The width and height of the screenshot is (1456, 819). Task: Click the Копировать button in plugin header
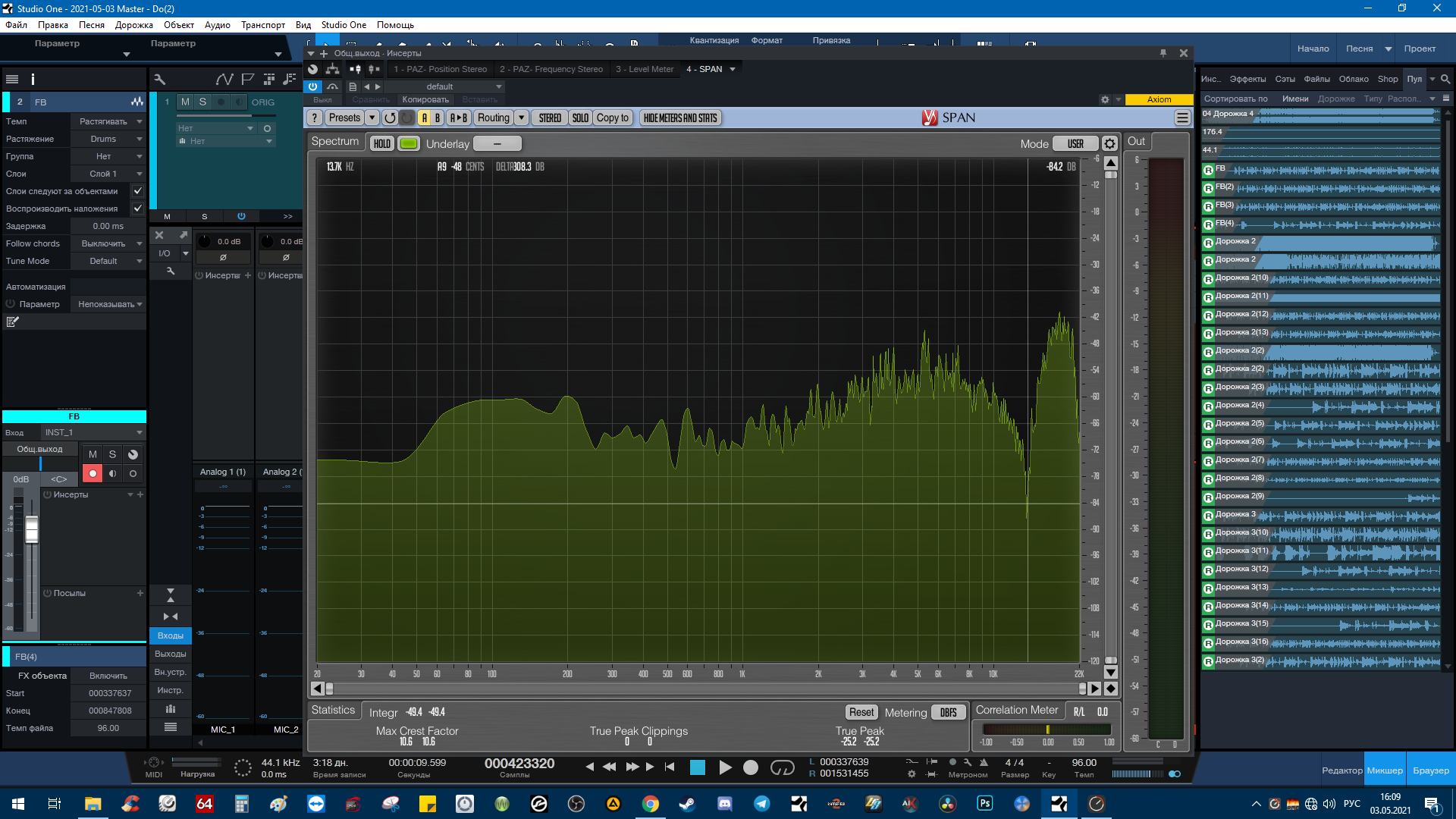point(425,99)
